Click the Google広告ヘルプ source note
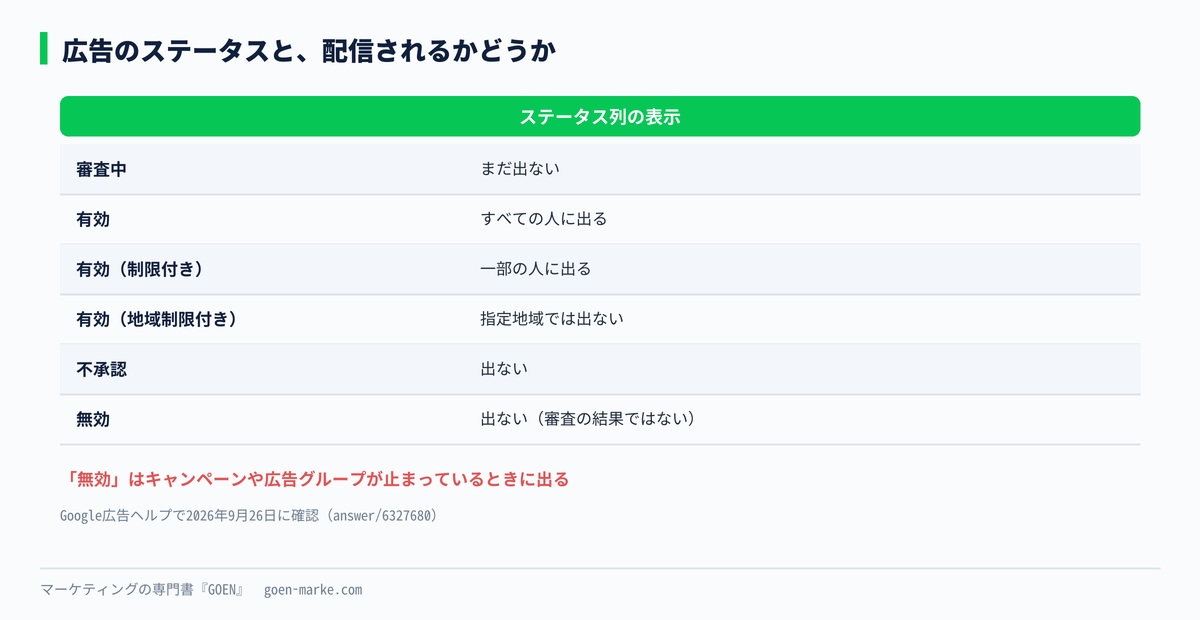This screenshot has height=620, width=1200. 249,516
